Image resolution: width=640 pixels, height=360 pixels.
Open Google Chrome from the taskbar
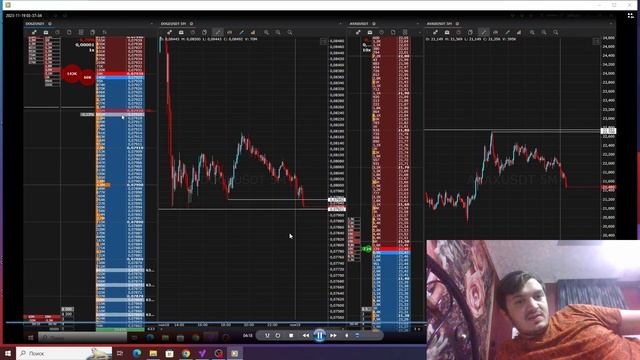pos(186,353)
